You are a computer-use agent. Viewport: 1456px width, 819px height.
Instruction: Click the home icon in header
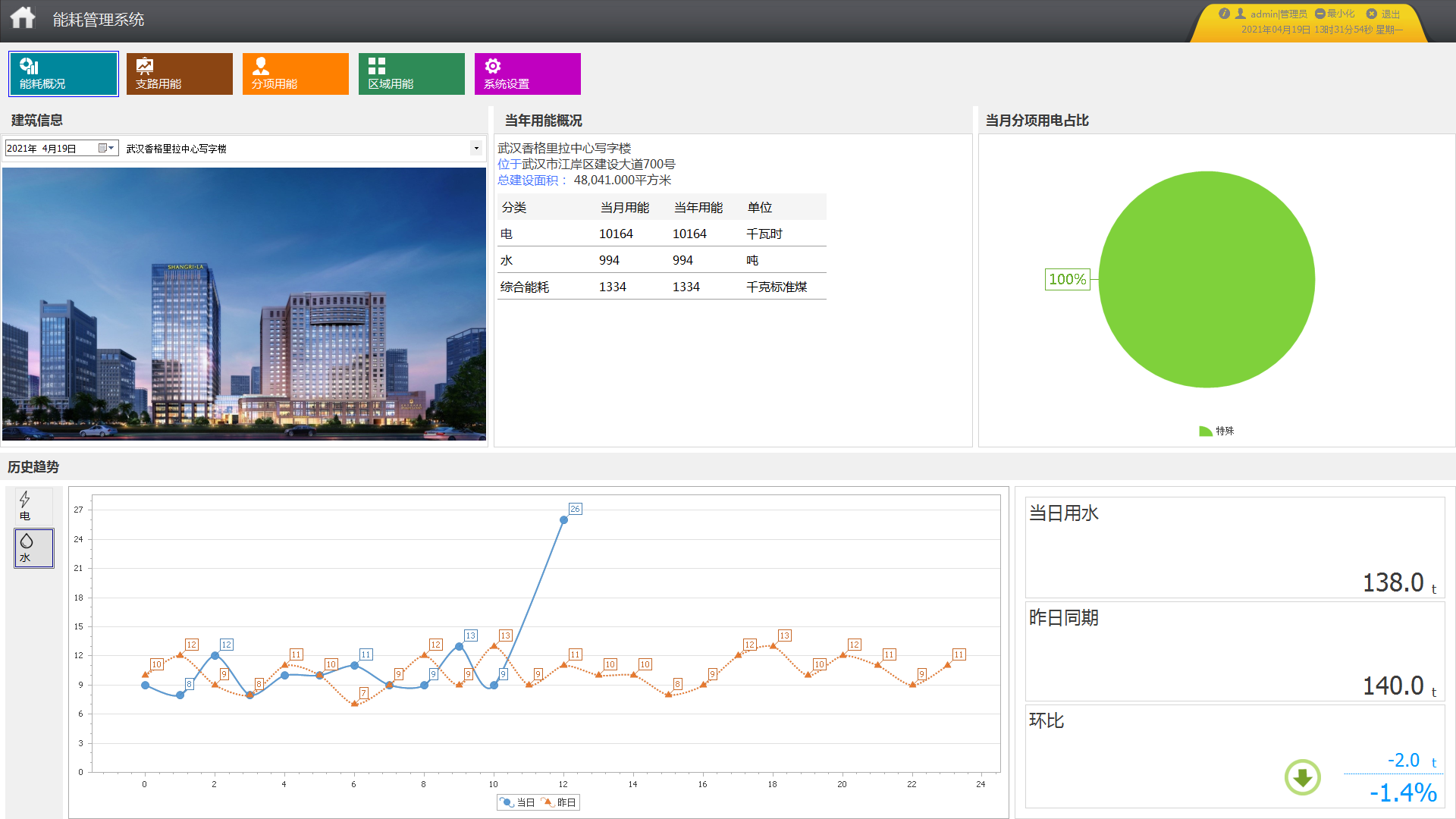click(x=23, y=18)
